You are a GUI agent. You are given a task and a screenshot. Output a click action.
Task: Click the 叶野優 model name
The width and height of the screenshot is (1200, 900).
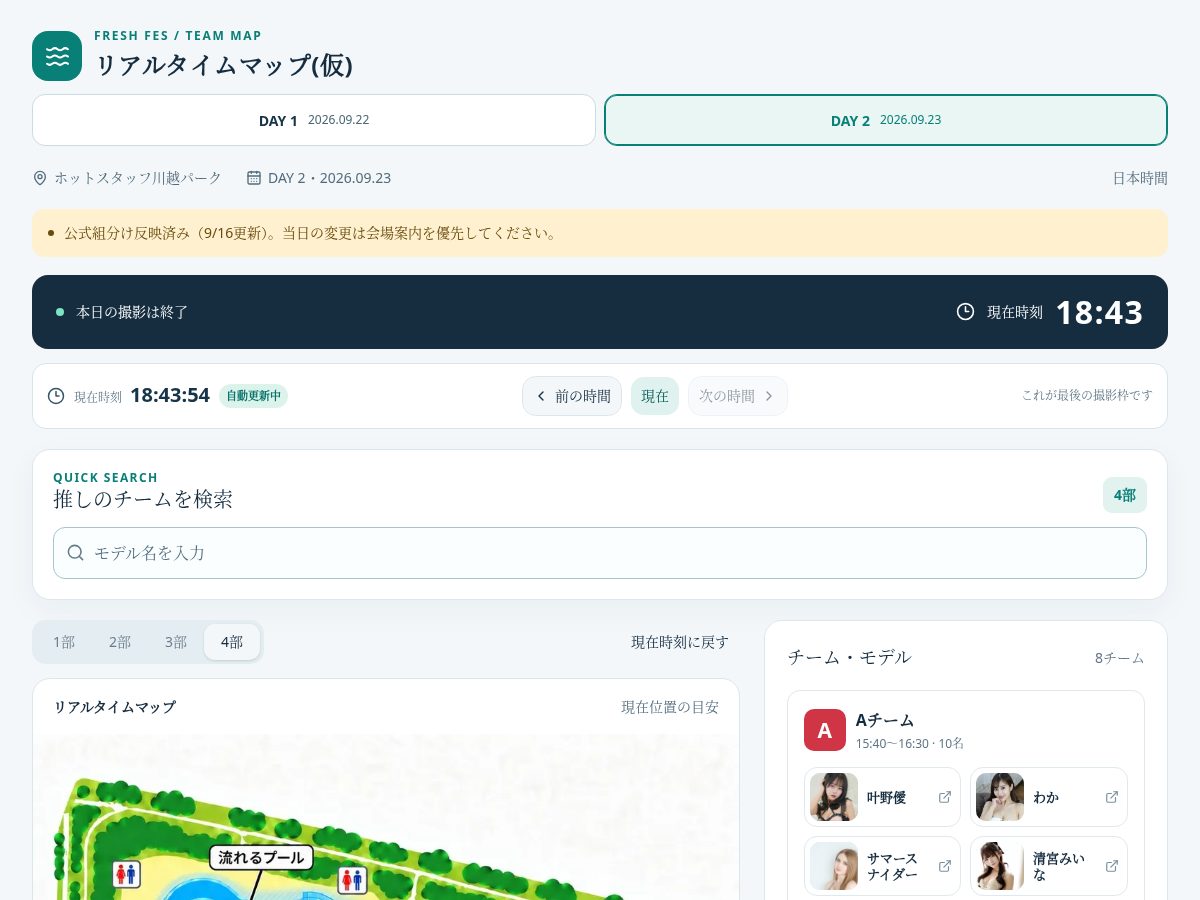pos(886,798)
